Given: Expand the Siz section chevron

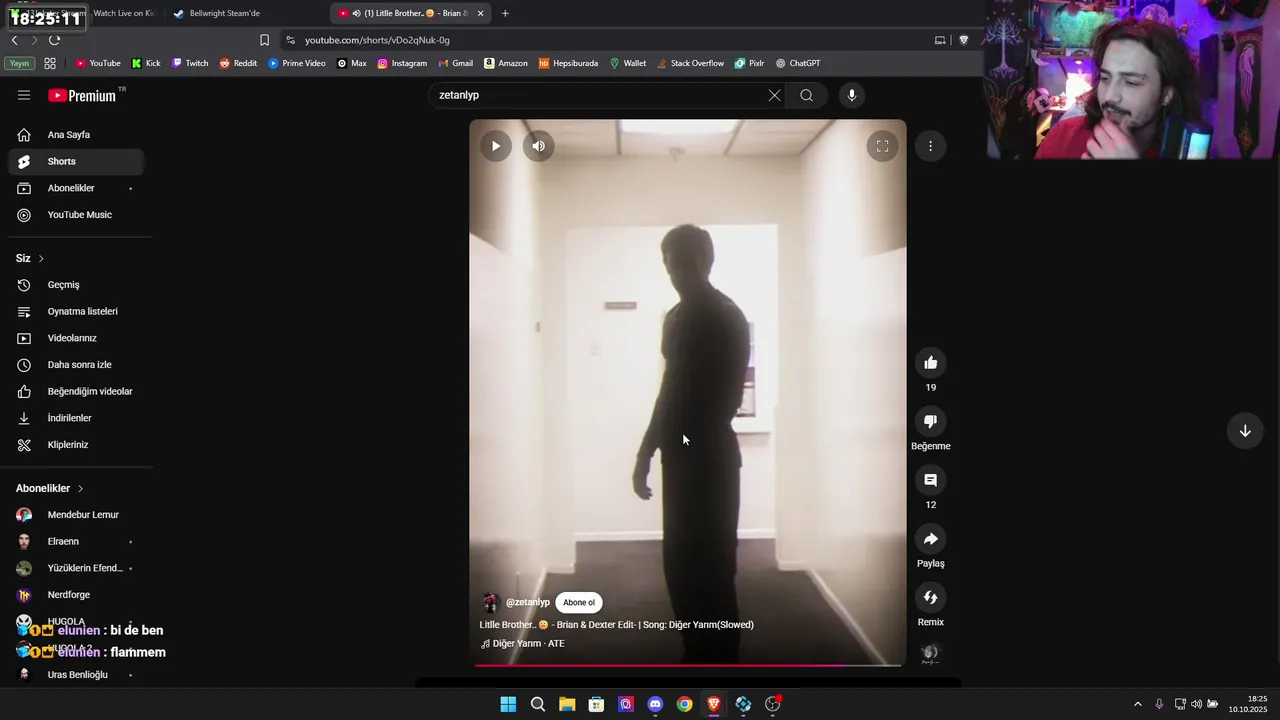Looking at the screenshot, I should [41, 258].
